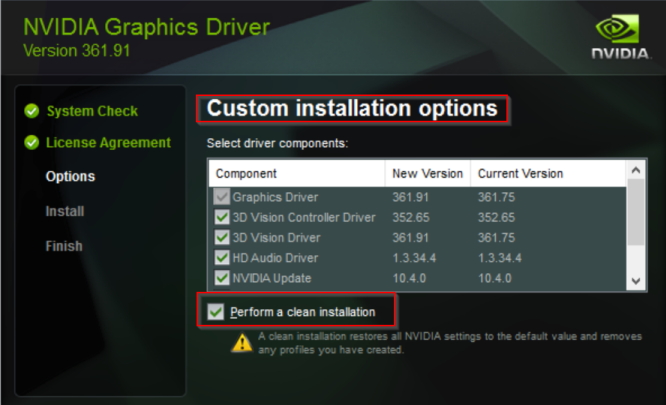Click the Current Version column header
The width and height of the screenshot is (666, 405).
[x=548, y=173]
